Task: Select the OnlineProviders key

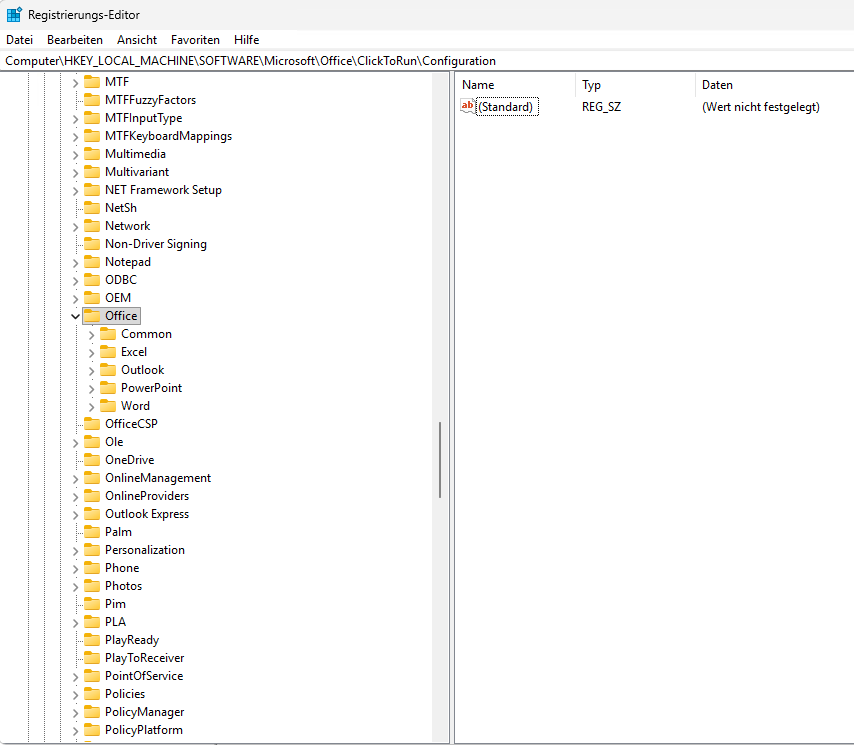Action: click(x=147, y=496)
